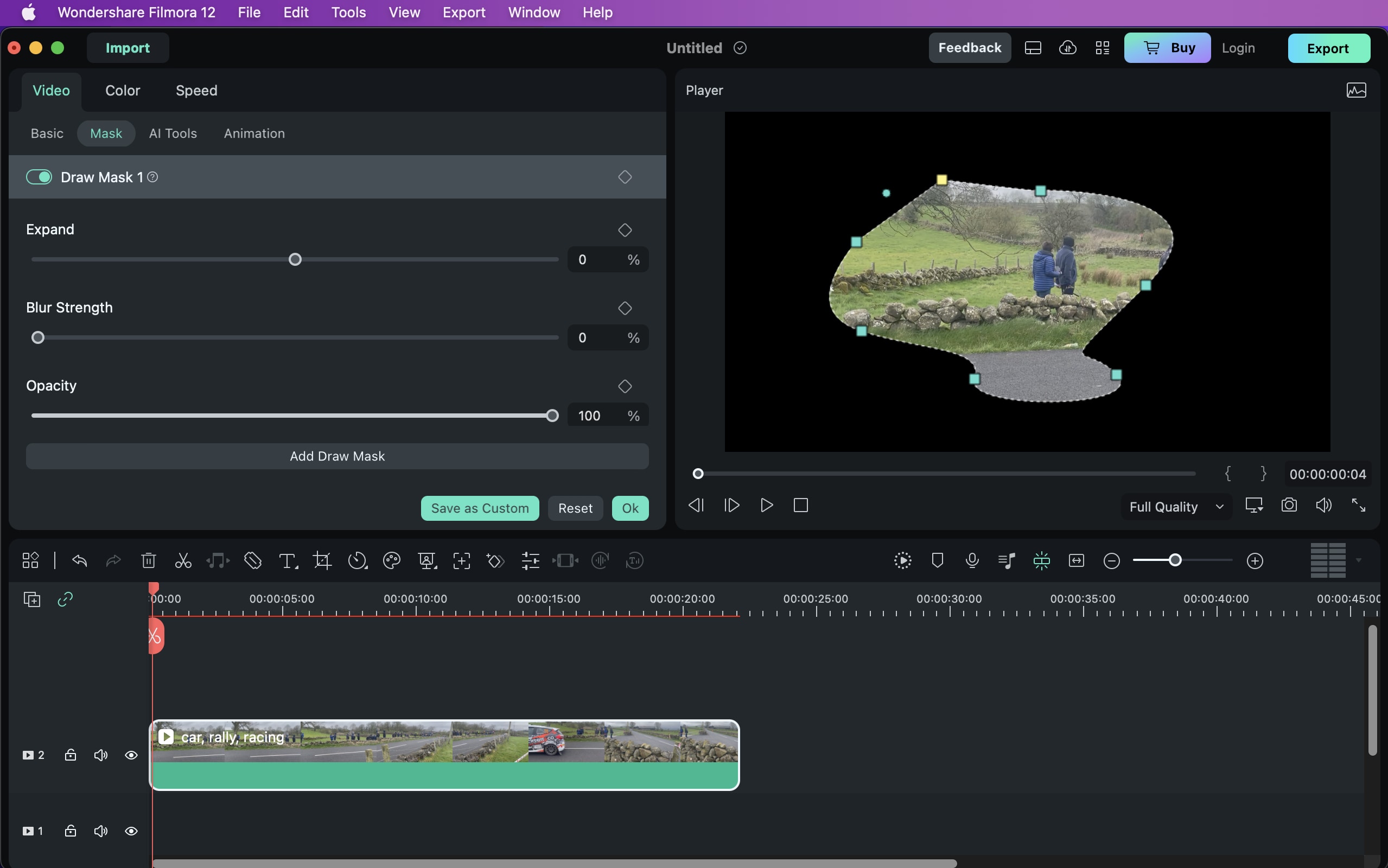Click the Export button in toolbar

pyautogui.click(x=1328, y=47)
